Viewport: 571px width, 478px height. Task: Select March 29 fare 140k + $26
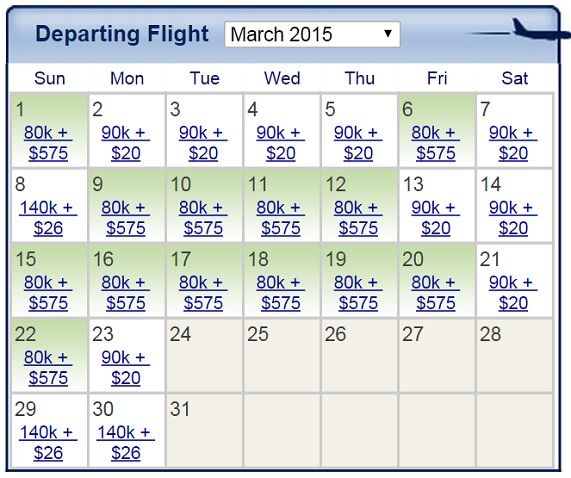48,443
